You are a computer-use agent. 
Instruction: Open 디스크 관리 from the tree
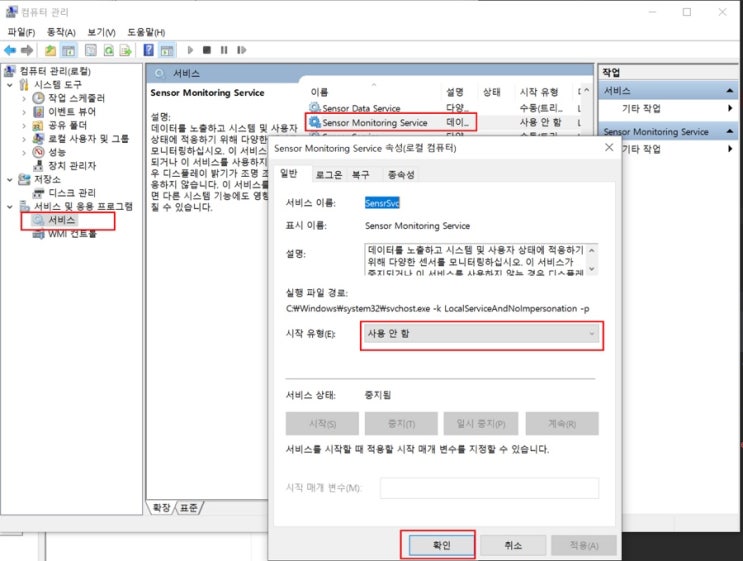[x=72, y=193]
